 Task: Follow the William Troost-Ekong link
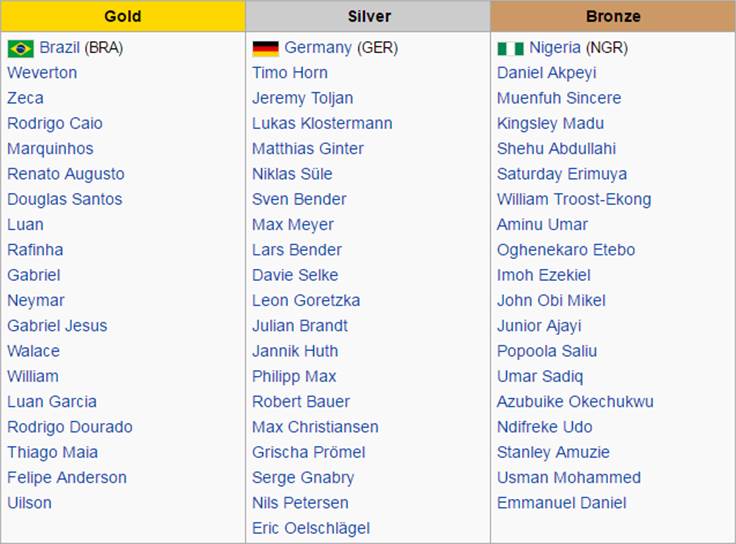tap(574, 199)
